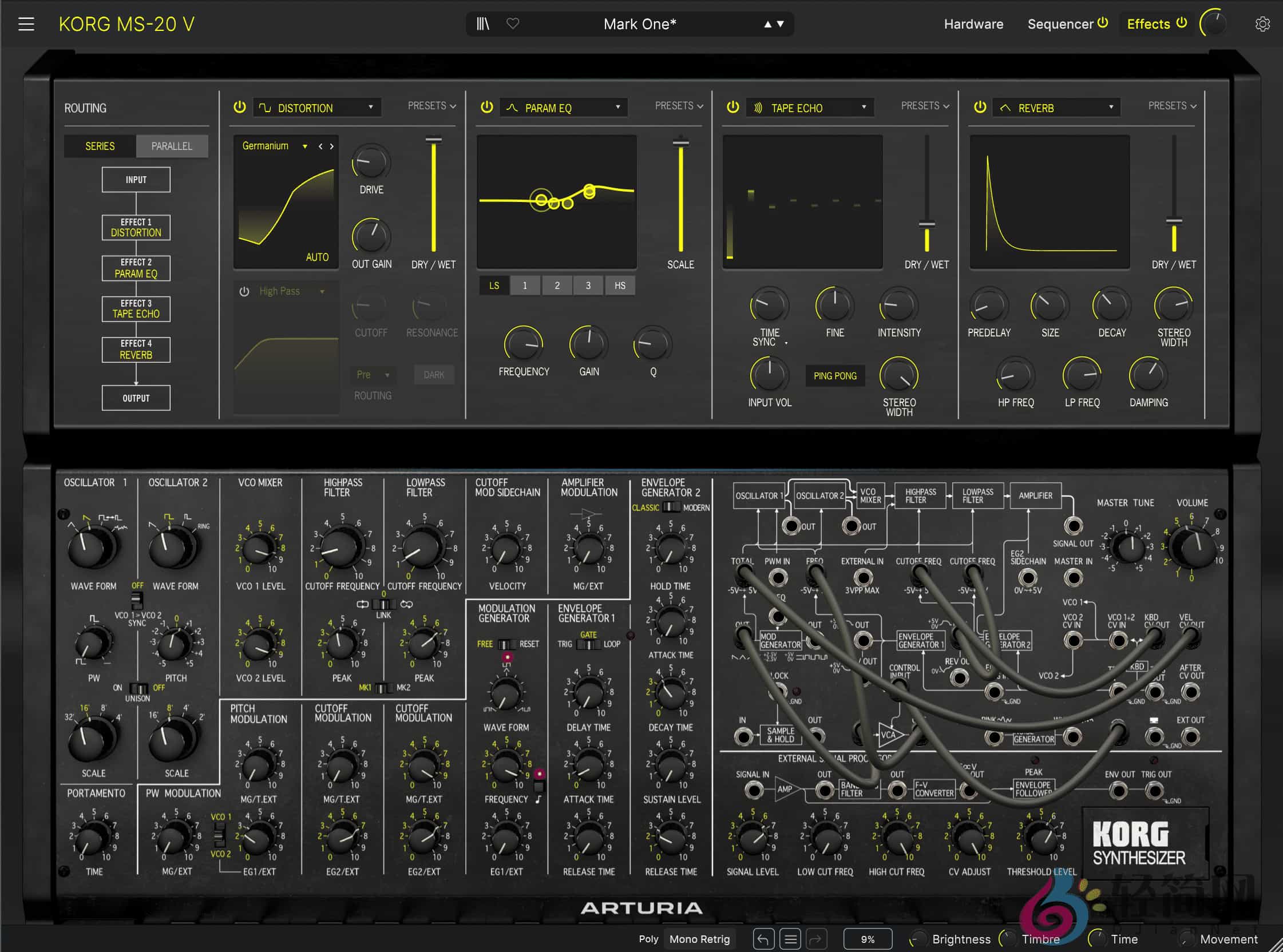Favorite the preset with heart icon
This screenshot has width=1283, height=952.
click(x=512, y=24)
